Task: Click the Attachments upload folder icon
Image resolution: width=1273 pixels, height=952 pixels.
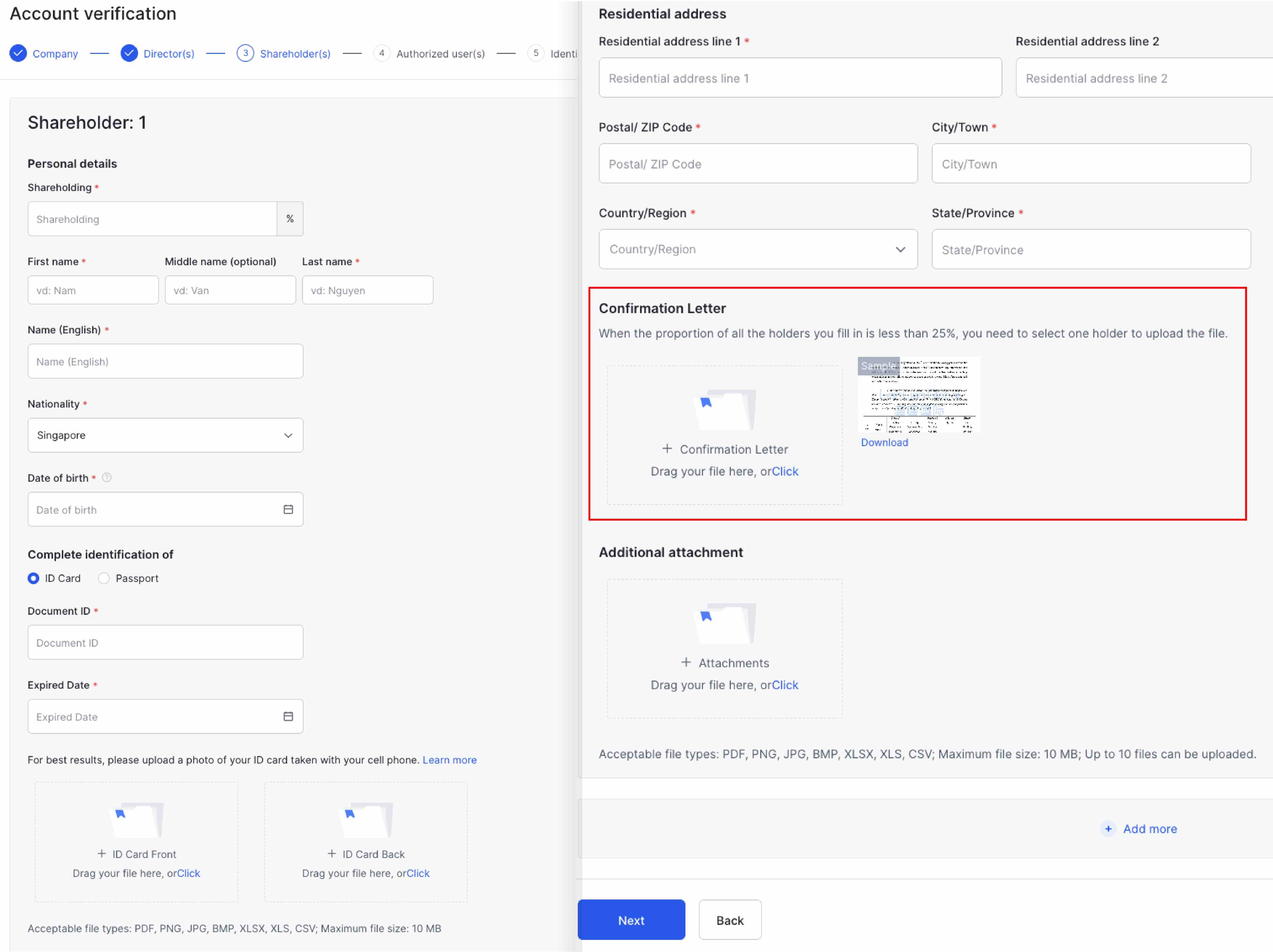Action: pyautogui.click(x=725, y=623)
